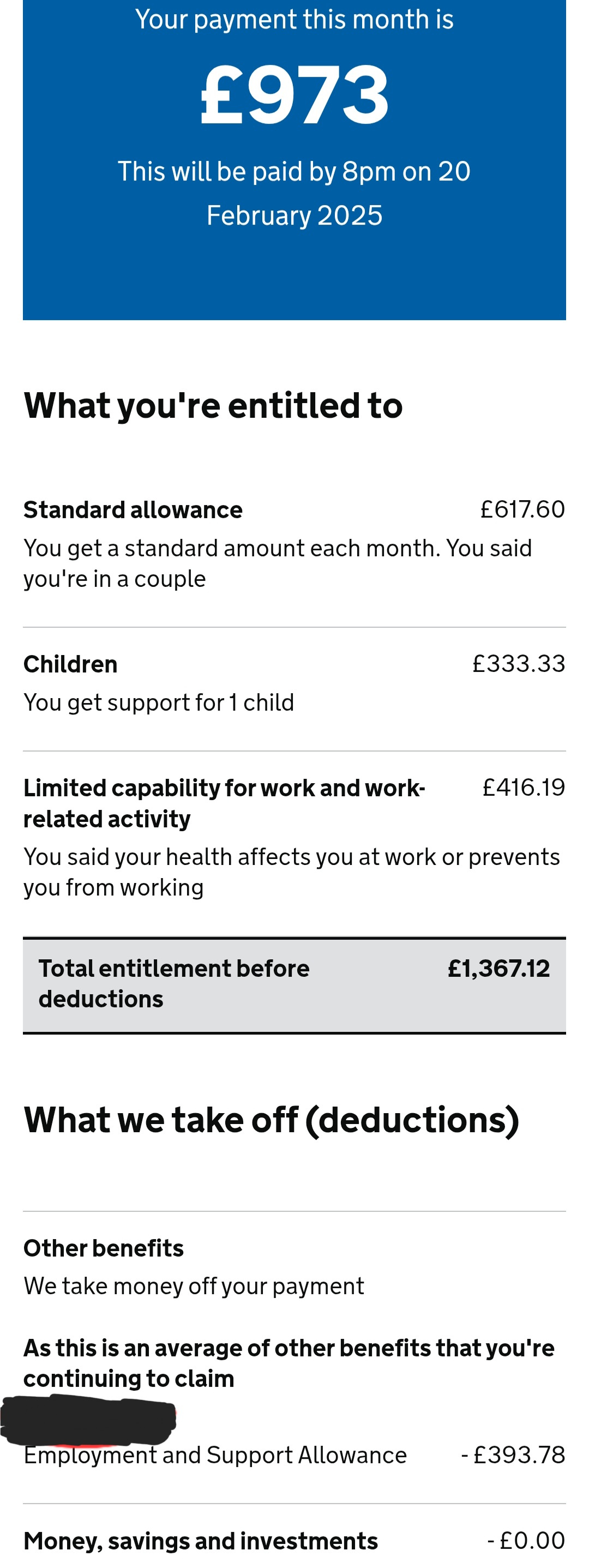Select the Standard allowance label
This screenshot has height=1568, width=589.
[133, 510]
